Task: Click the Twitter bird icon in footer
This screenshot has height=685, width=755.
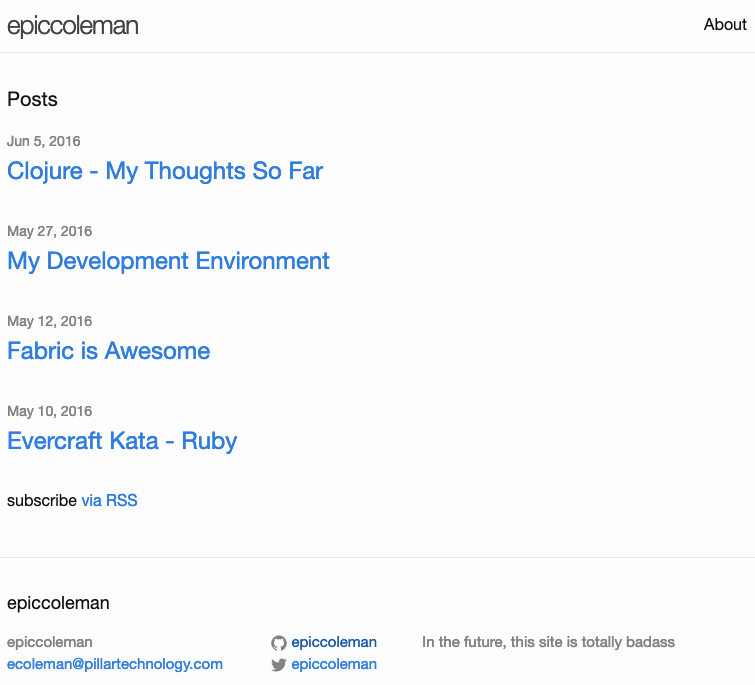Action: [279, 665]
